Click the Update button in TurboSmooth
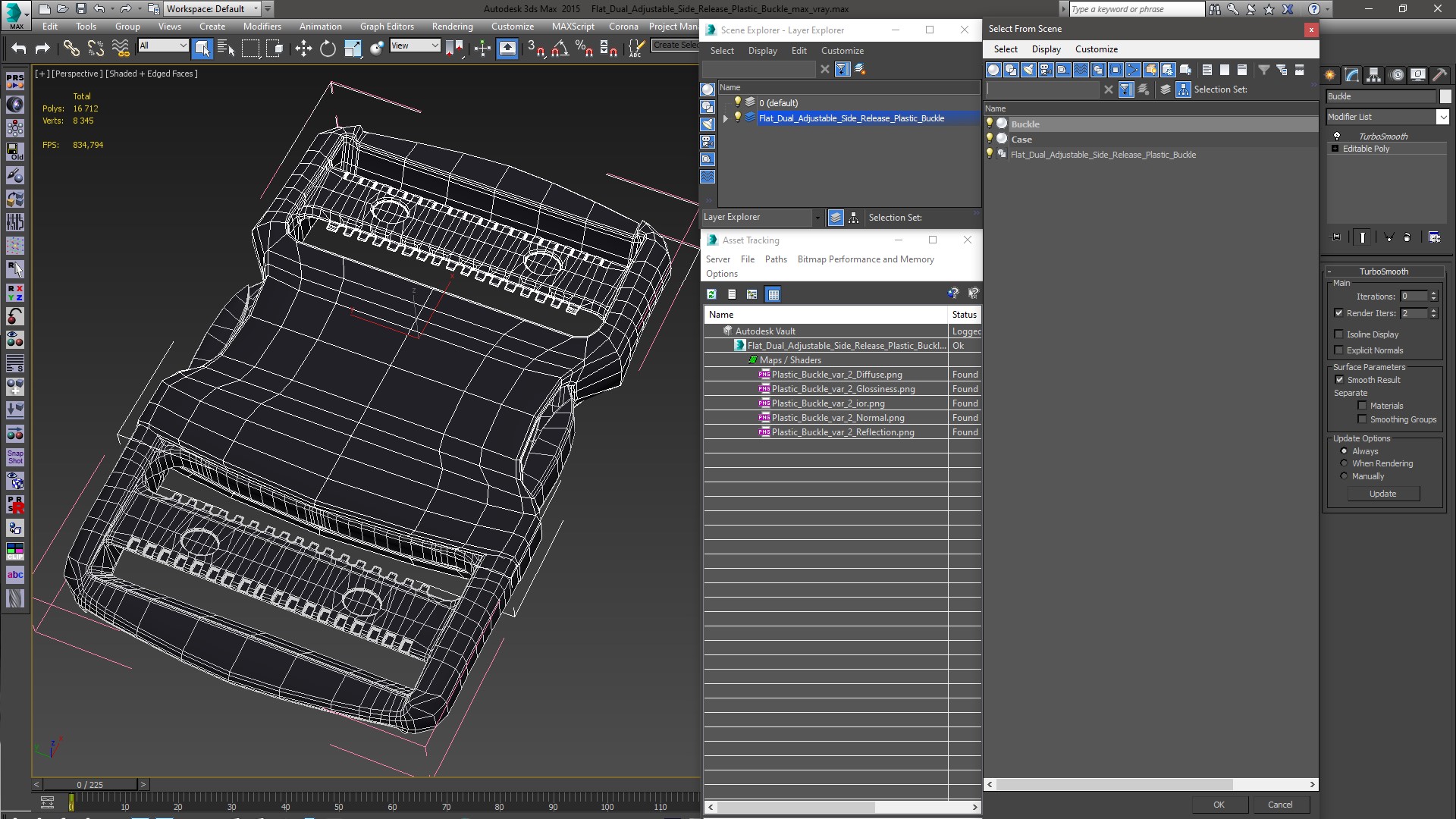Viewport: 1456px width, 819px height. coord(1382,494)
